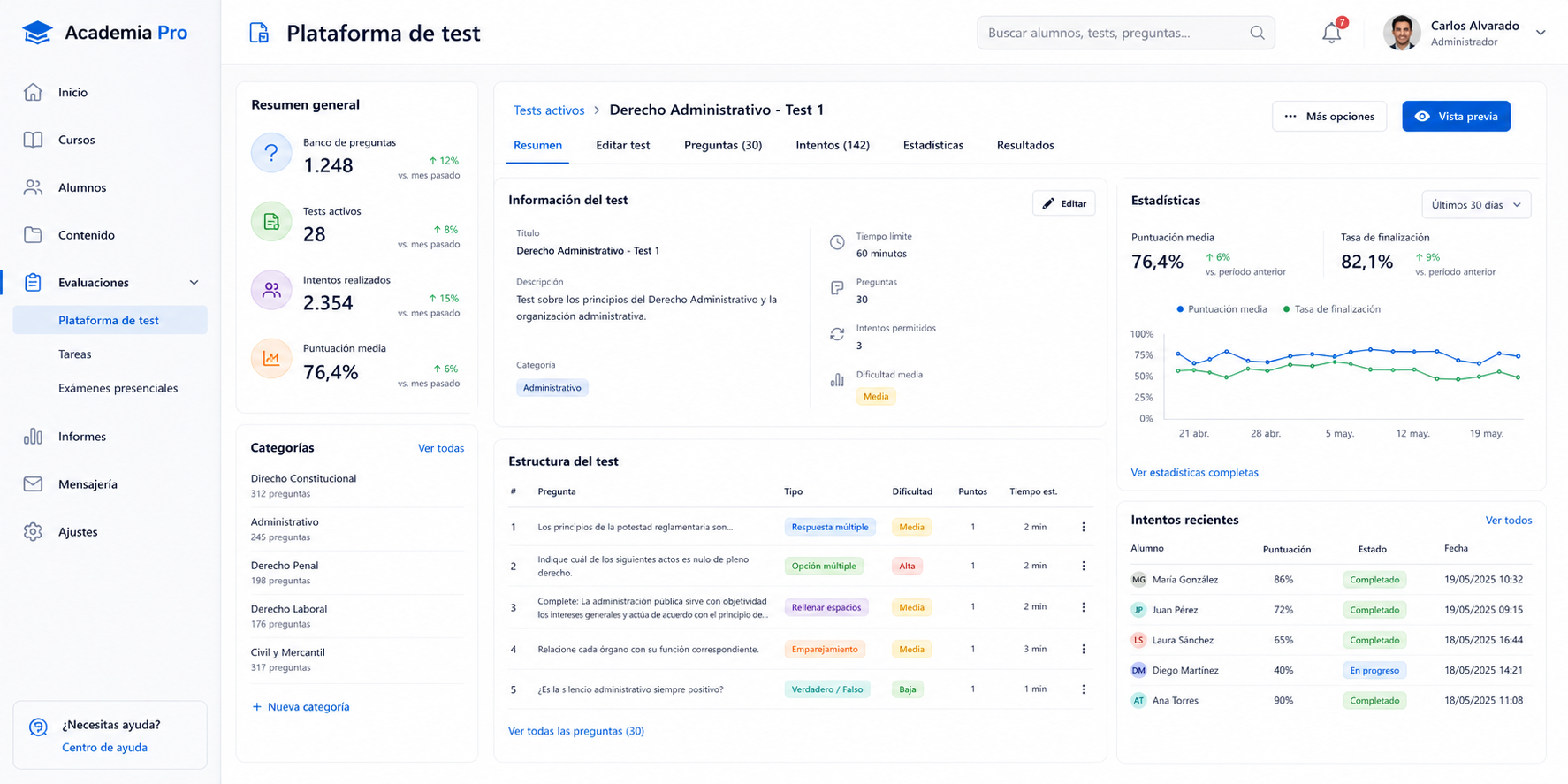Open Ajustes via the gear icon
The height and width of the screenshot is (784, 1568).
click(33, 532)
